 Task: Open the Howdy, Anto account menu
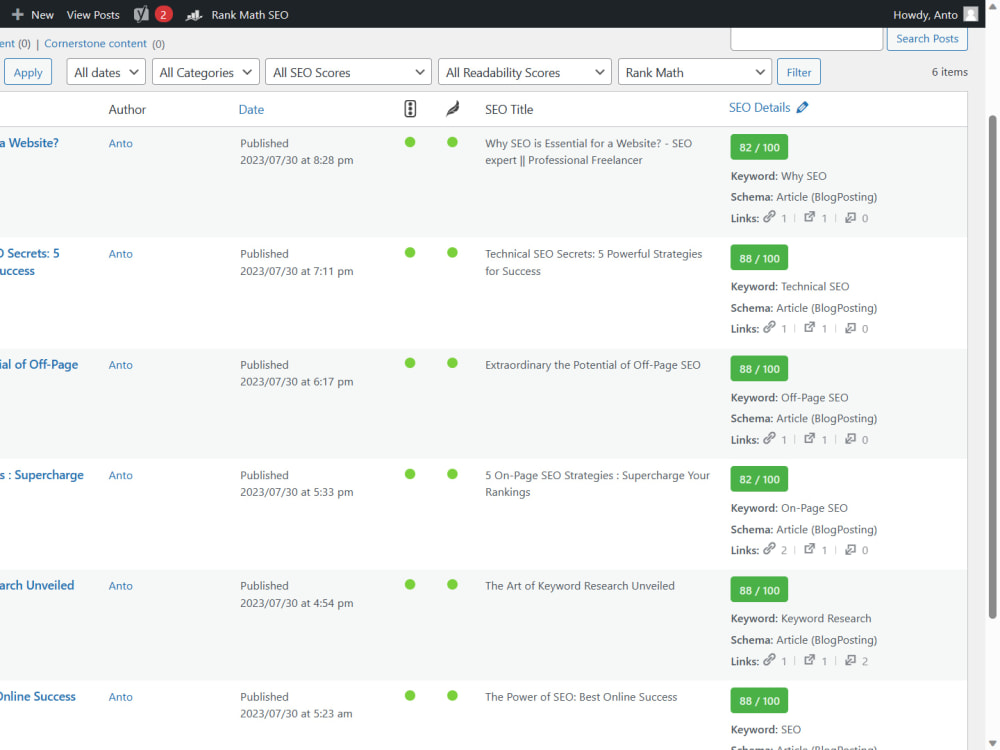coord(935,14)
